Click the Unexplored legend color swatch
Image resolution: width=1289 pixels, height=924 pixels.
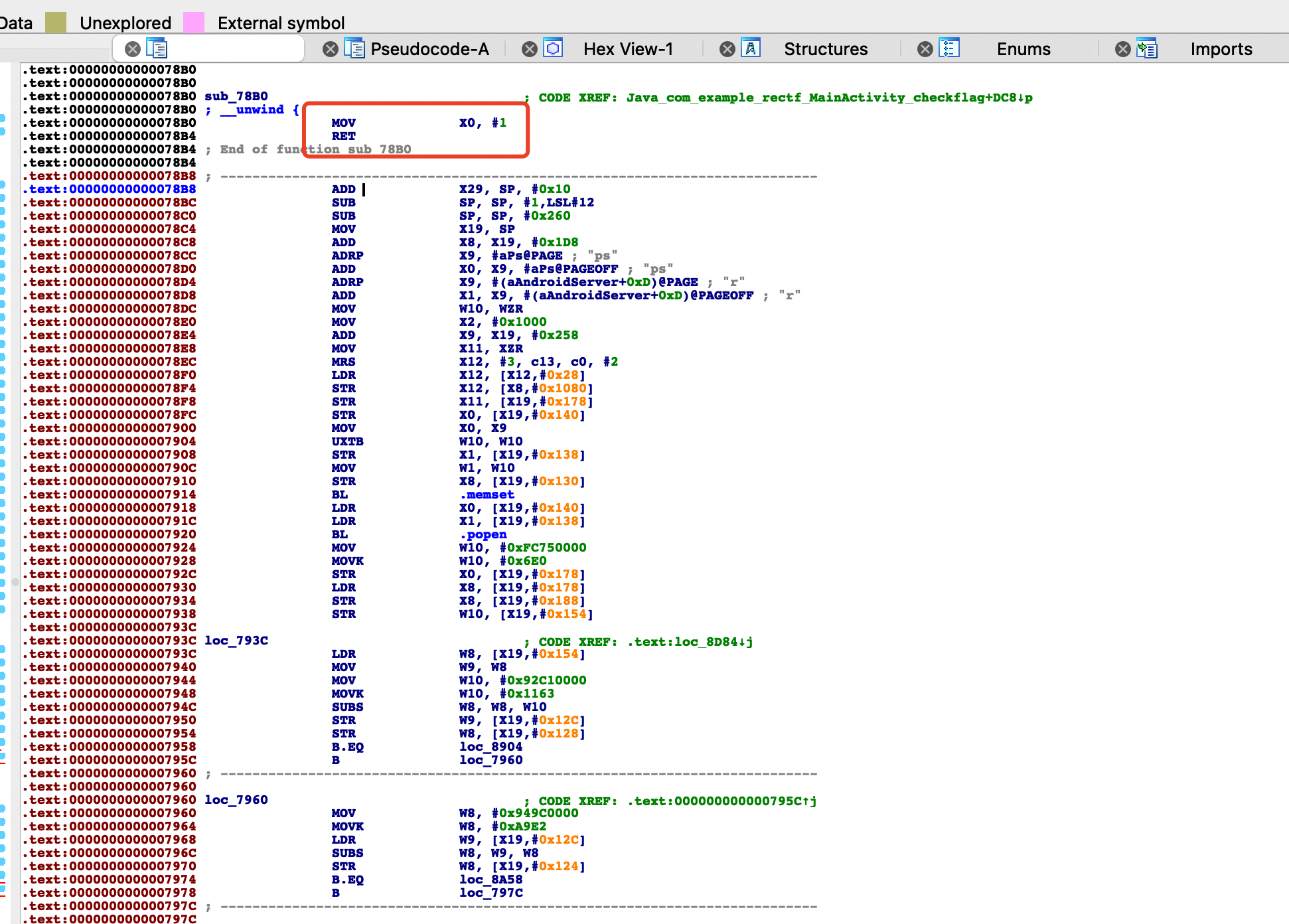[56, 23]
